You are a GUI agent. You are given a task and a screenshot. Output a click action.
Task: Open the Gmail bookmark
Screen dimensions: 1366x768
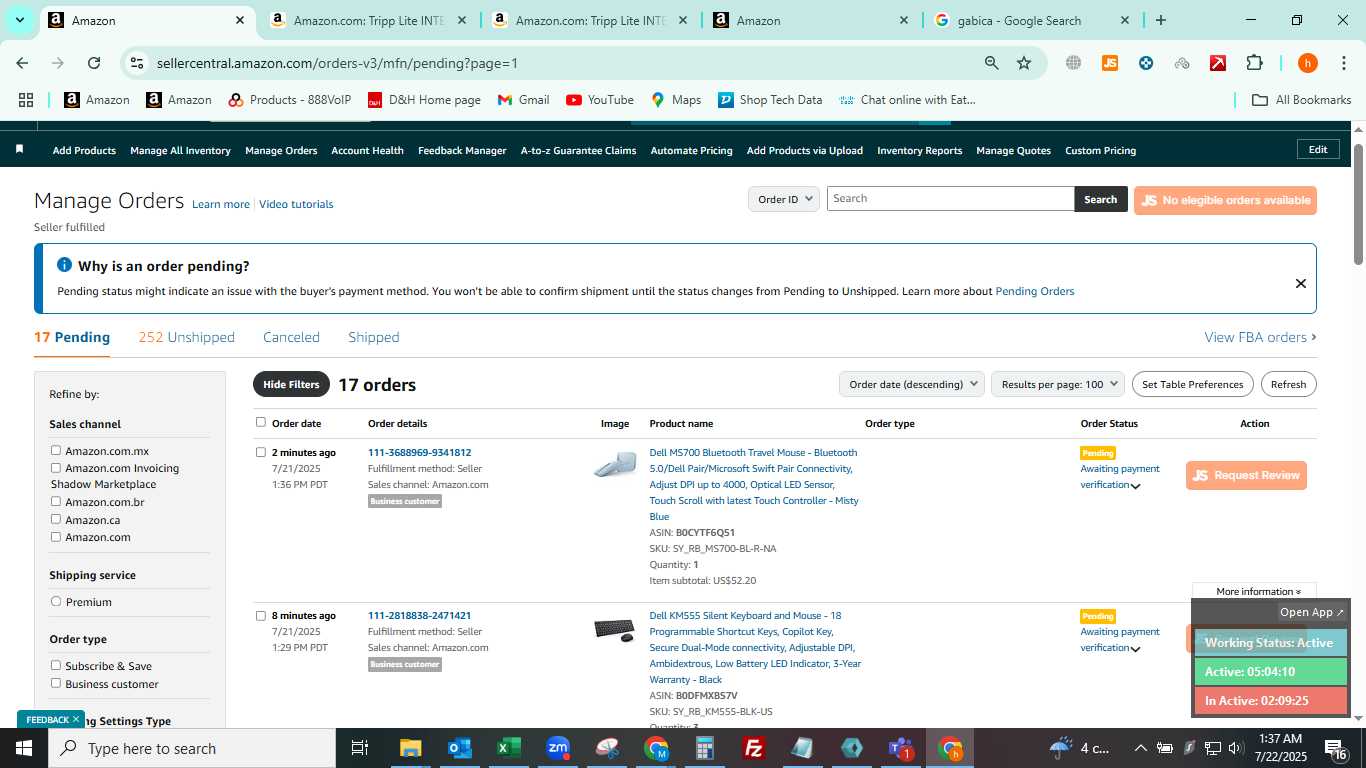click(x=523, y=100)
